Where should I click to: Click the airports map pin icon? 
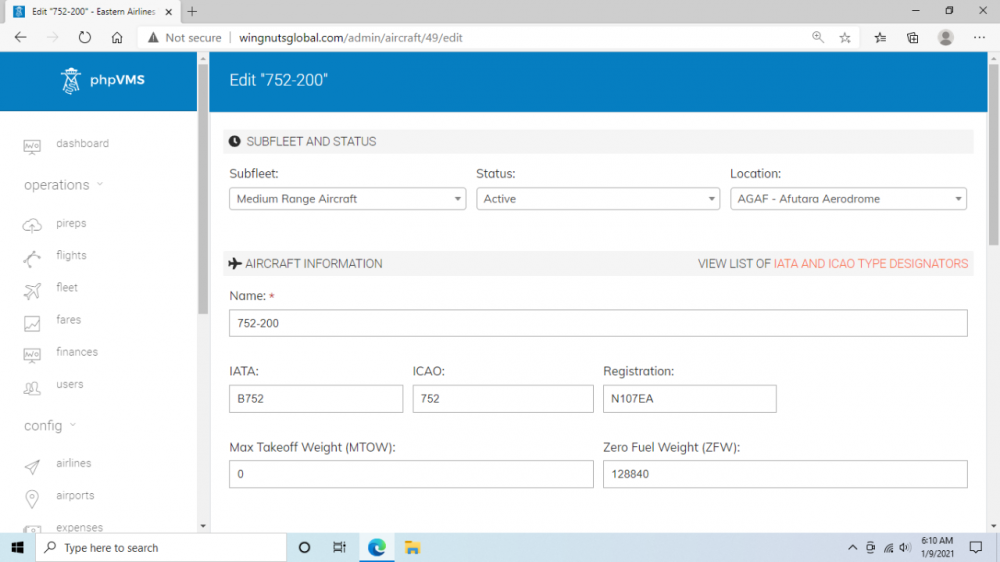pos(32,498)
